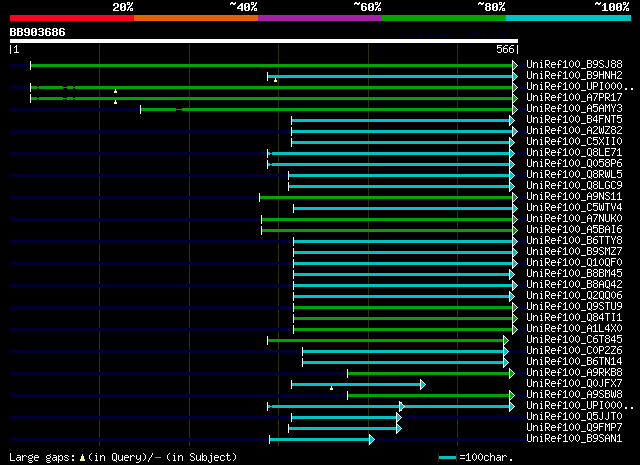Click the ~80% legend percentage label

(491, 7)
